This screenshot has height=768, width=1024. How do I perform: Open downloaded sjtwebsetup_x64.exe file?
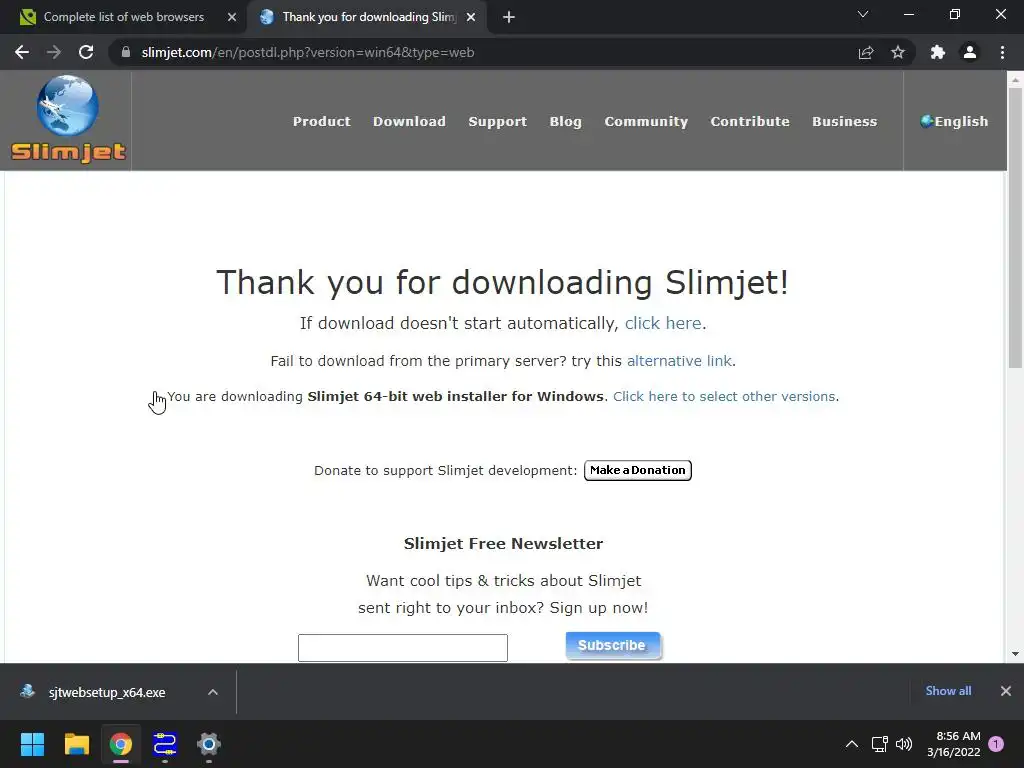coord(106,692)
